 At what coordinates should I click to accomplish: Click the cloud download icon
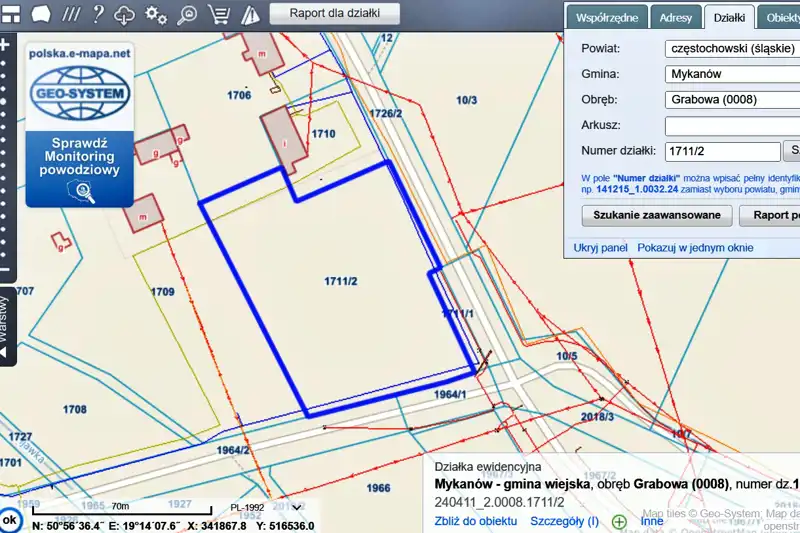point(125,15)
